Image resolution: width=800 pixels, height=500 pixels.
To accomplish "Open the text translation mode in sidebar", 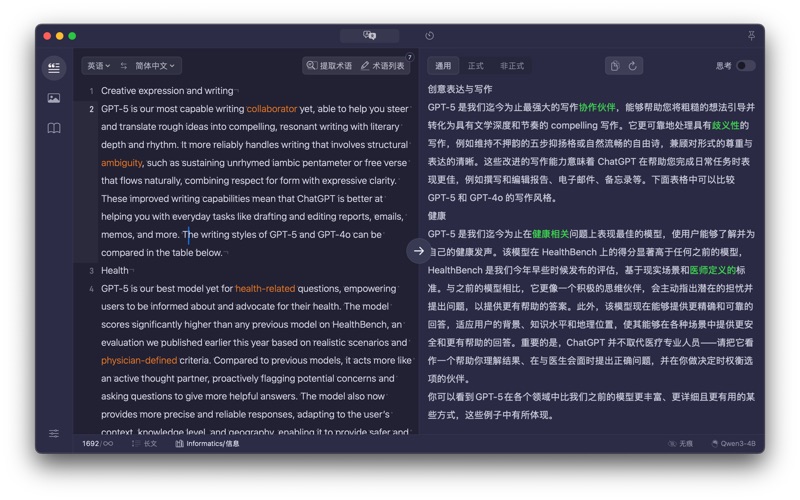I will point(54,67).
